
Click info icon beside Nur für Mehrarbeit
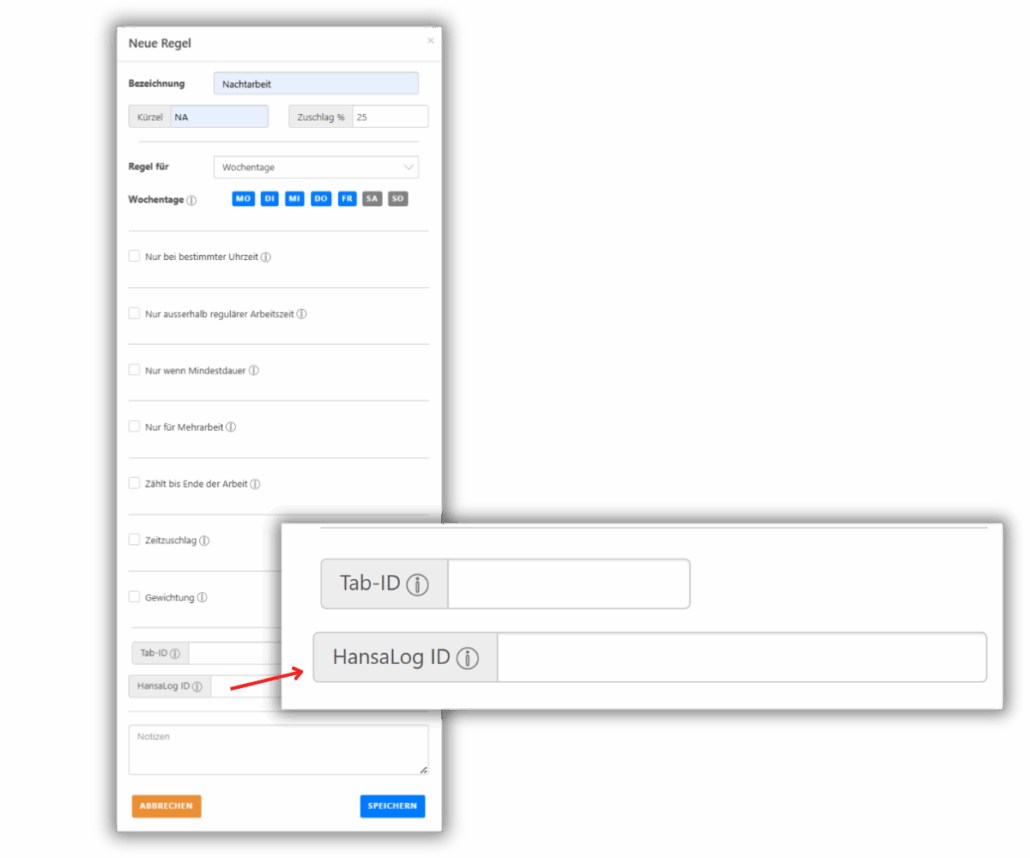click(x=231, y=427)
